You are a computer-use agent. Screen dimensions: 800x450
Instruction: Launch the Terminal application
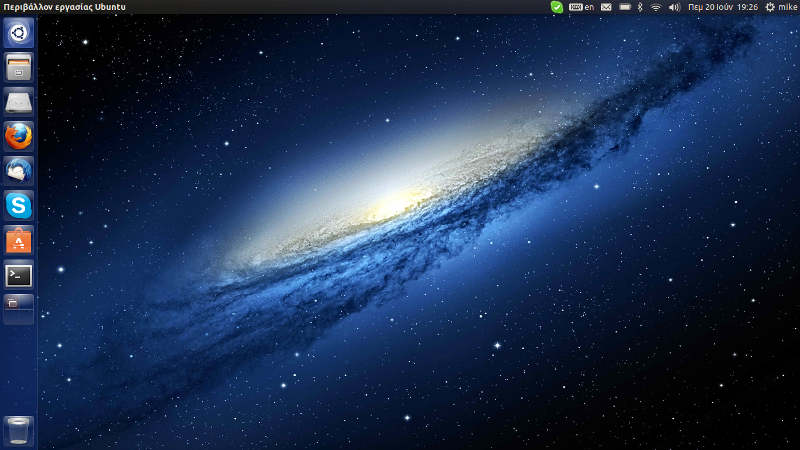(19, 275)
